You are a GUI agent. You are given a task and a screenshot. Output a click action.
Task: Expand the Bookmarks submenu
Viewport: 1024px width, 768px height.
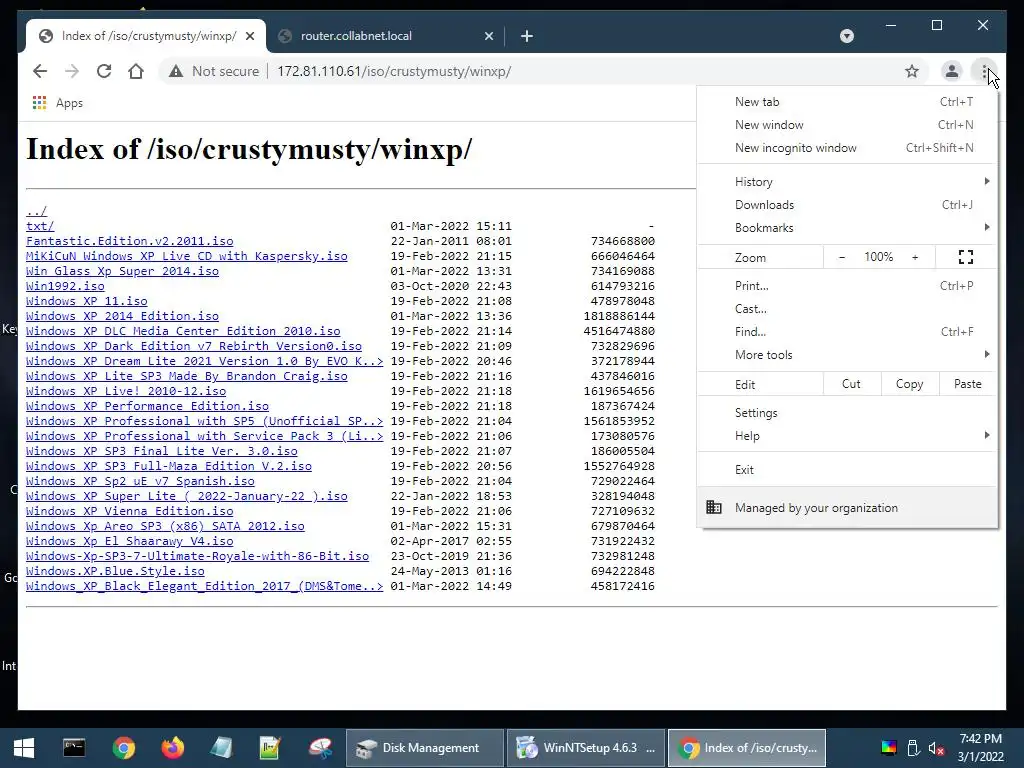pyautogui.click(x=847, y=227)
